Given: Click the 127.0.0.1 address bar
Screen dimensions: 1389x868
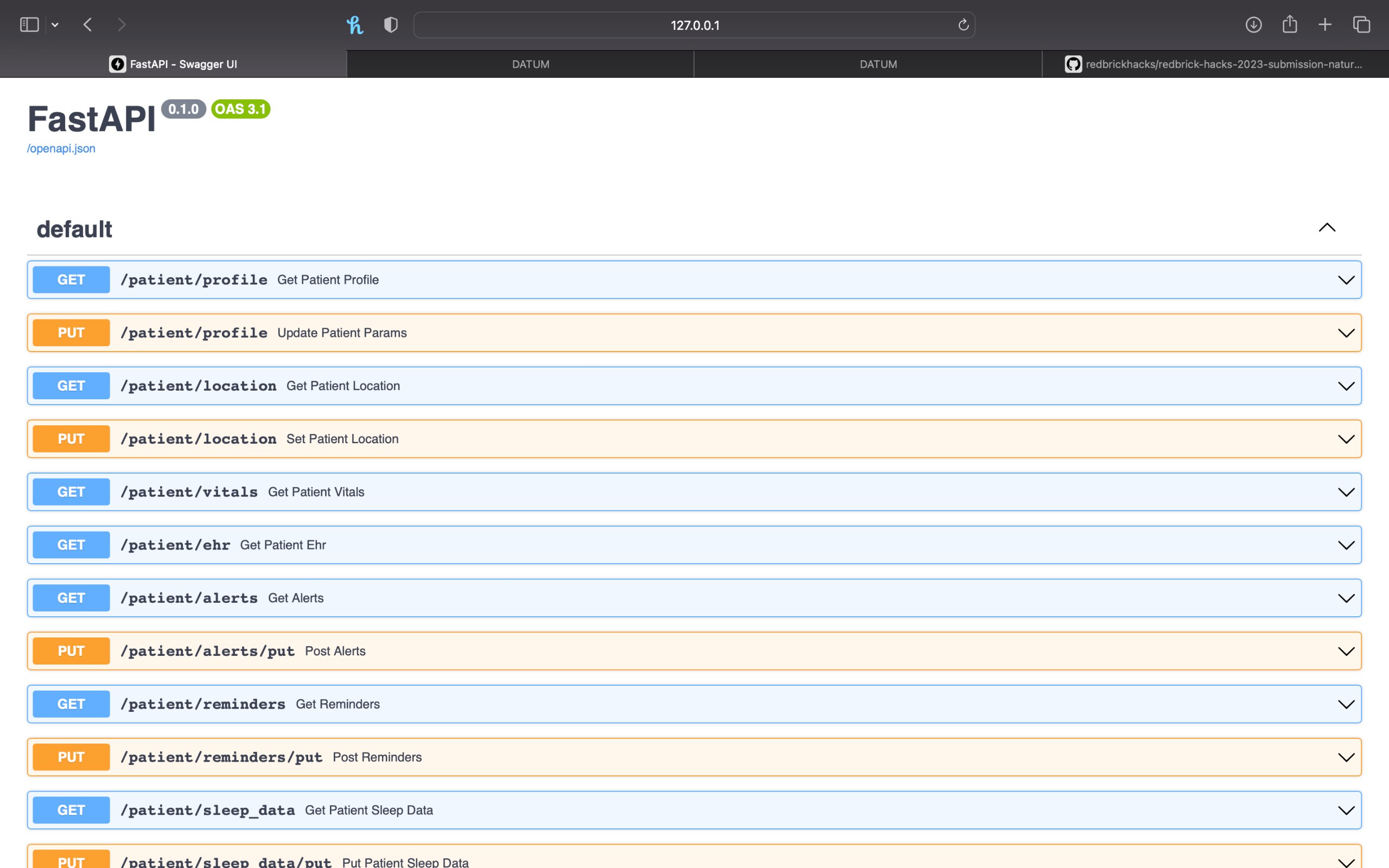Looking at the screenshot, I should pos(694,25).
